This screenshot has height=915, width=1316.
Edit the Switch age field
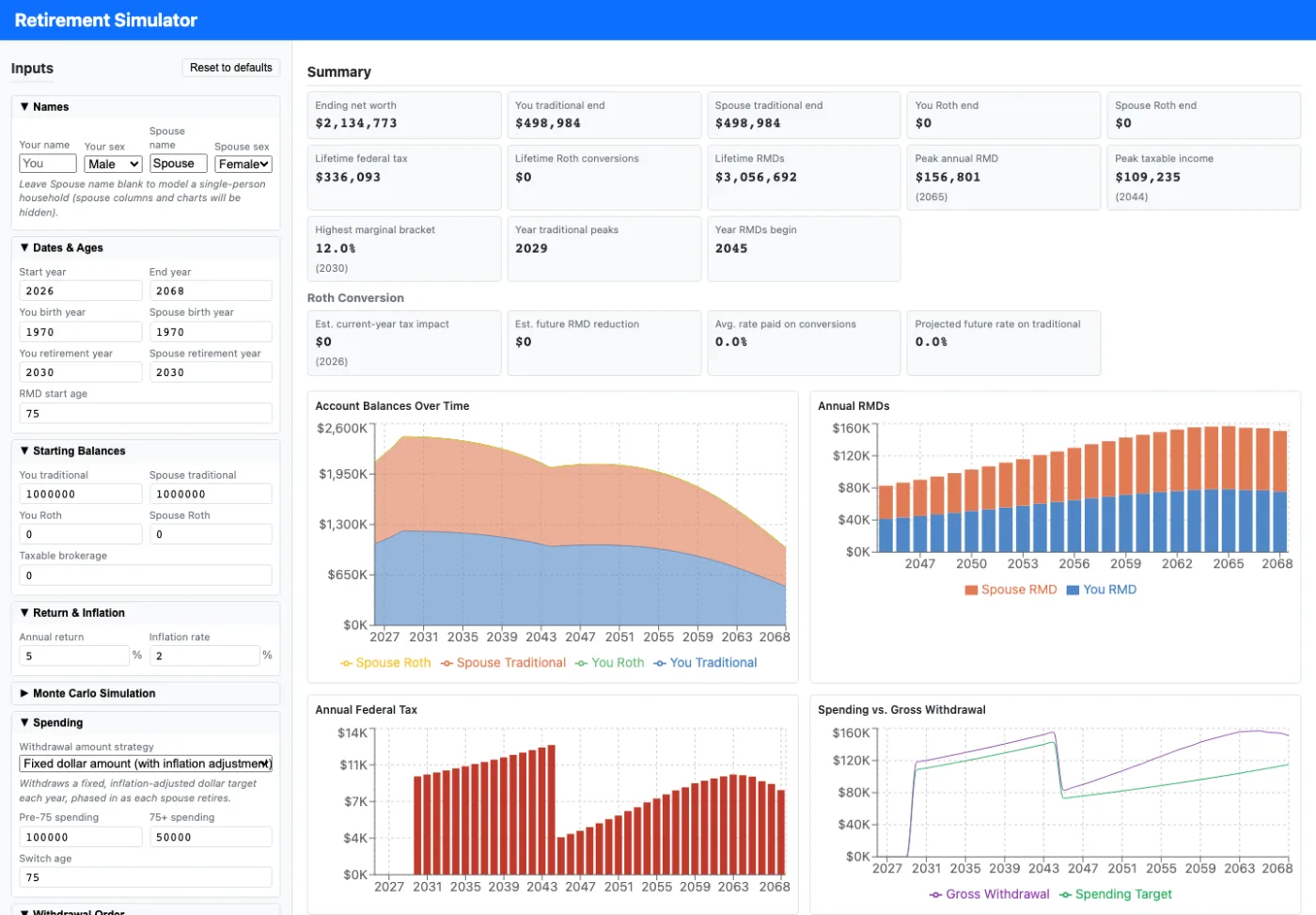click(146, 877)
